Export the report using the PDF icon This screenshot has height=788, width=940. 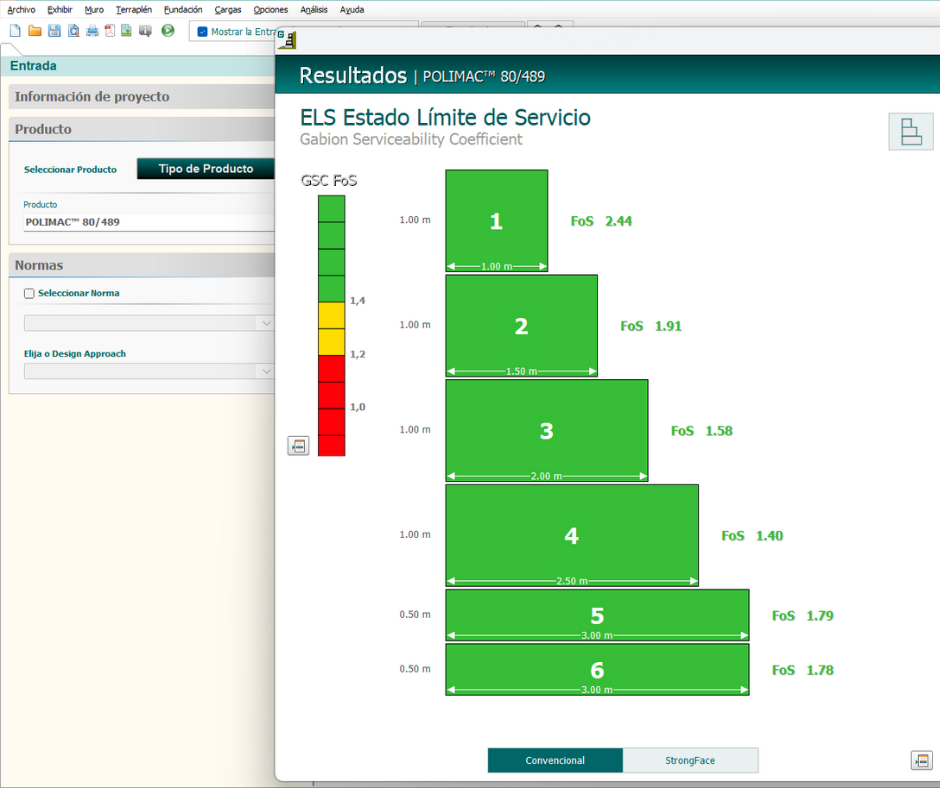click(109, 31)
